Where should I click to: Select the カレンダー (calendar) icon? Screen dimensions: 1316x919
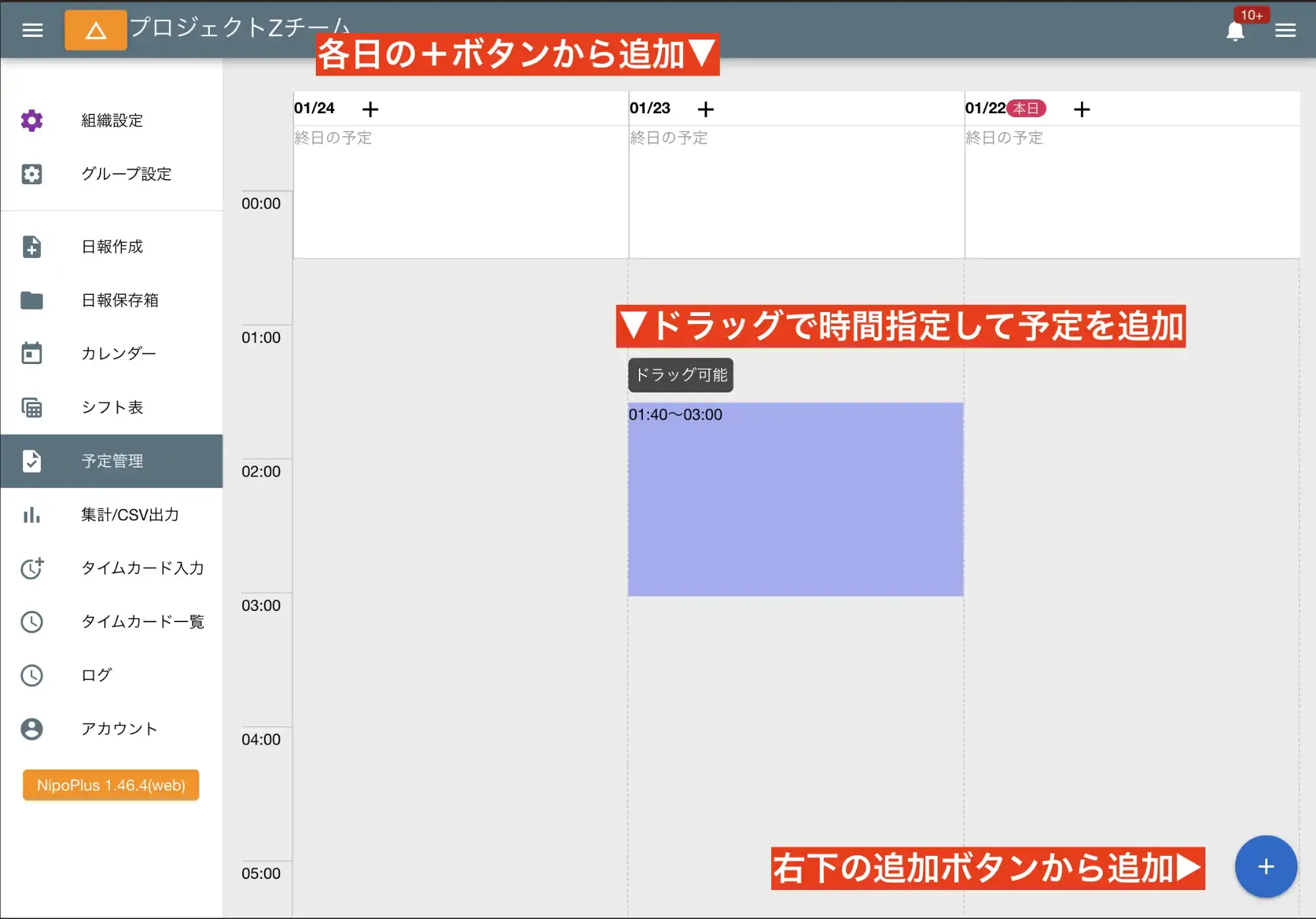pyautogui.click(x=32, y=354)
